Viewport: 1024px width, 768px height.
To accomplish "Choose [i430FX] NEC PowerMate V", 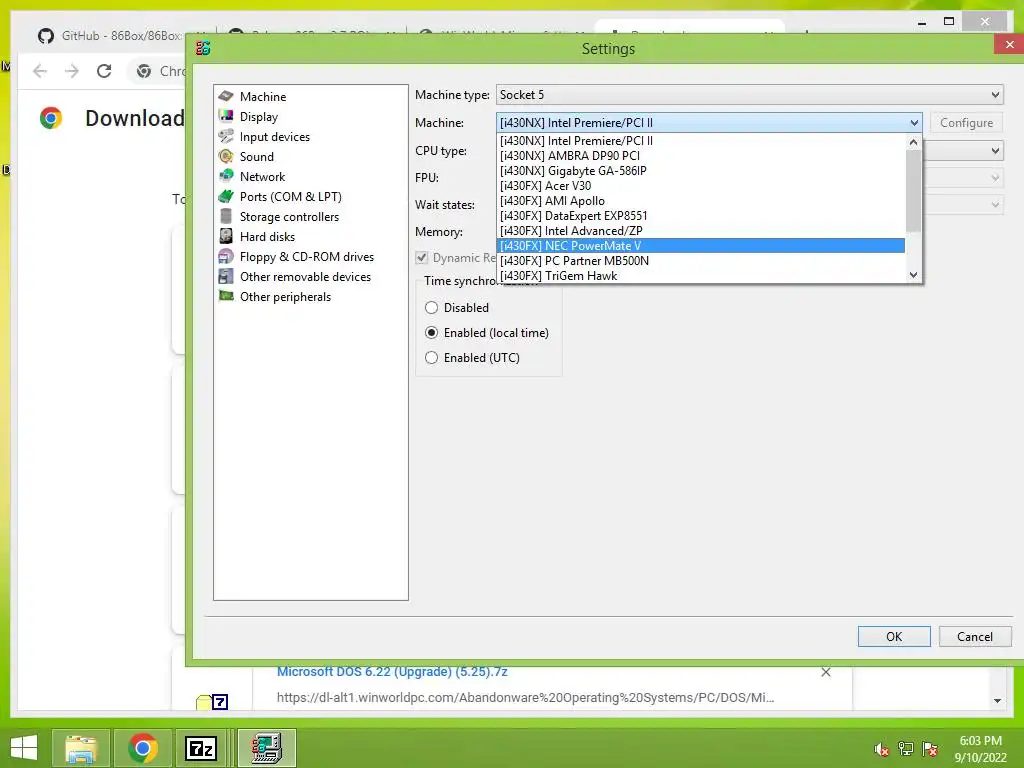I will pyautogui.click(x=701, y=246).
